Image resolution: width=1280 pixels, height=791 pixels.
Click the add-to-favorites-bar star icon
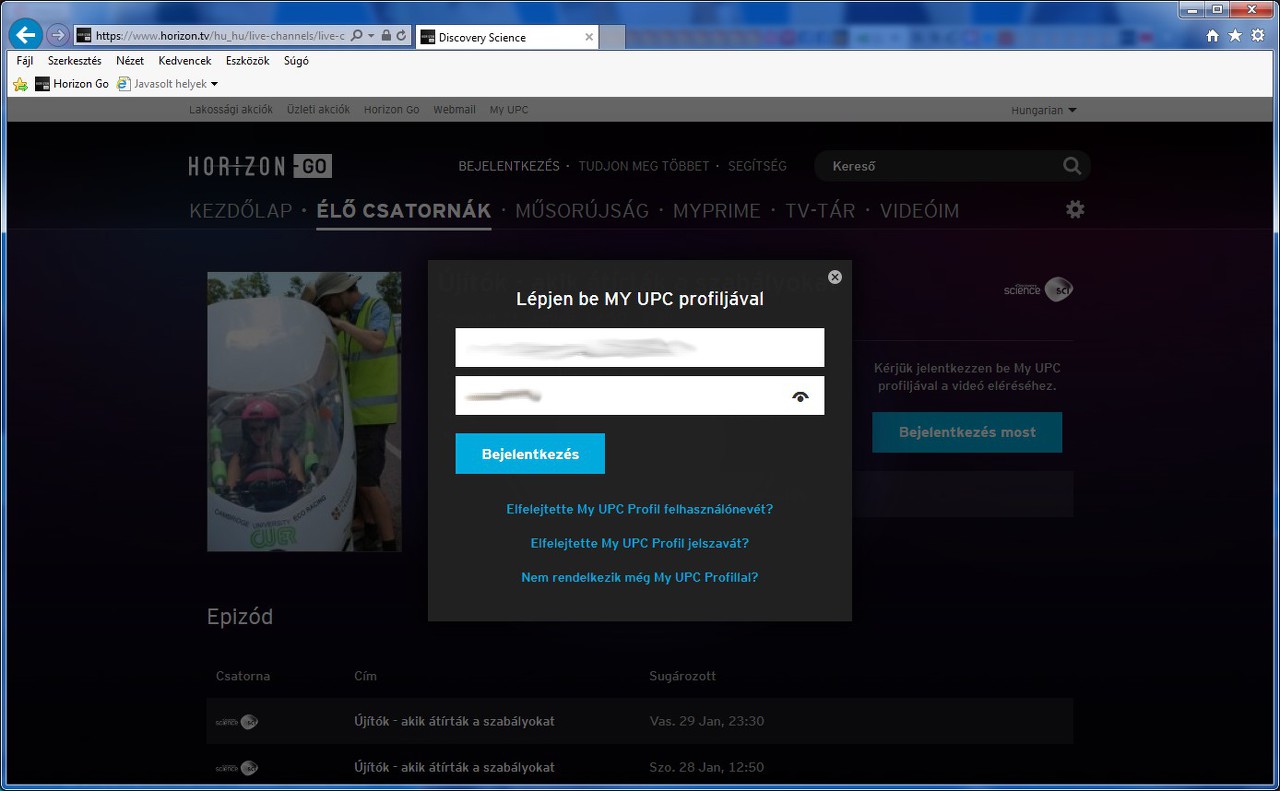(x=21, y=84)
